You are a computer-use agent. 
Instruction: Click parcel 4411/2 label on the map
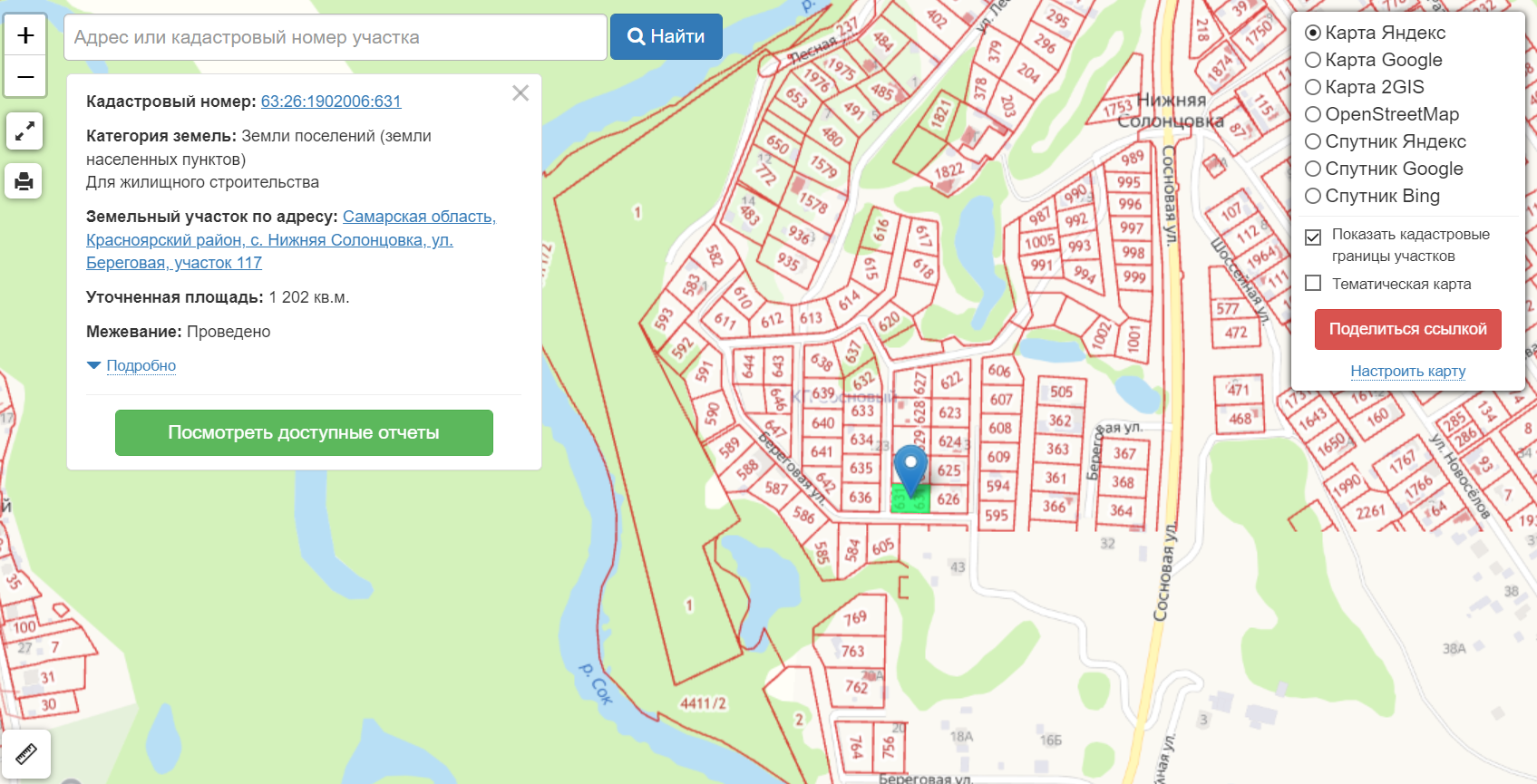pyautogui.click(x=703, y=703)
